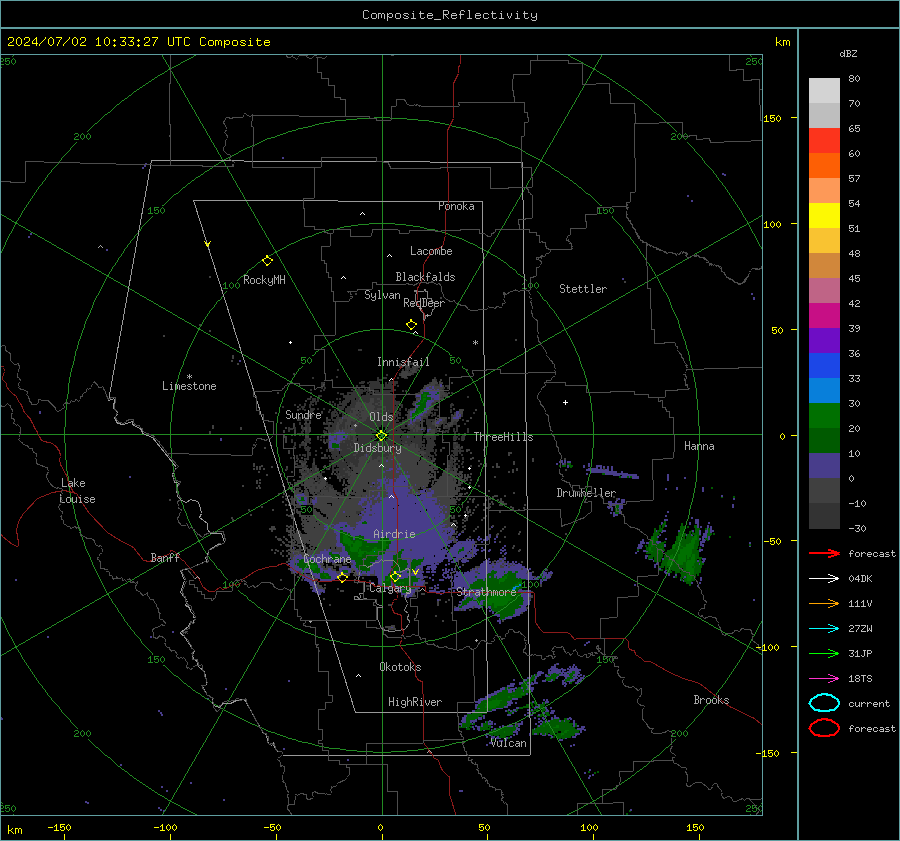Click the Drumheller city label
The width and height of the screenshot is (900, 841).
(586, 493)
